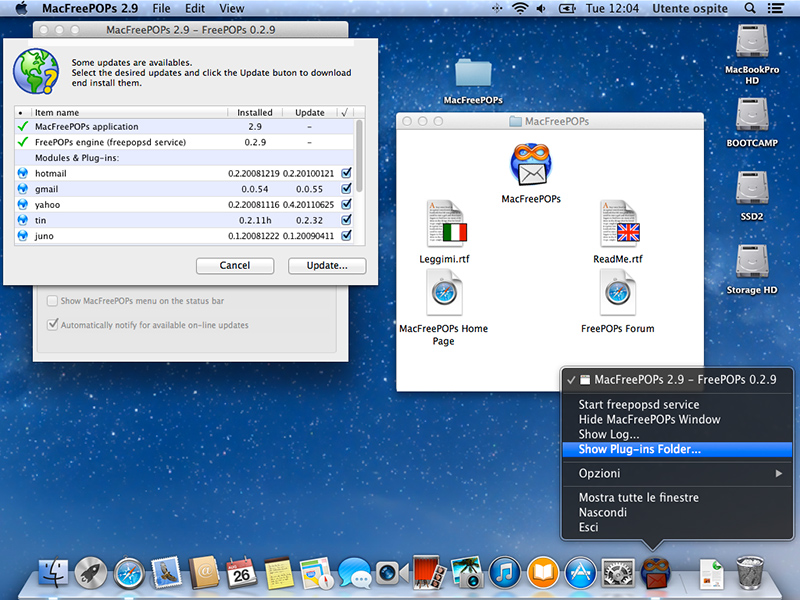The height and width of the screenshot is (600, 800).
Task: Select checked MacFreePOPs 2.9 window entry in Dock menu
Action: (677, 380)
